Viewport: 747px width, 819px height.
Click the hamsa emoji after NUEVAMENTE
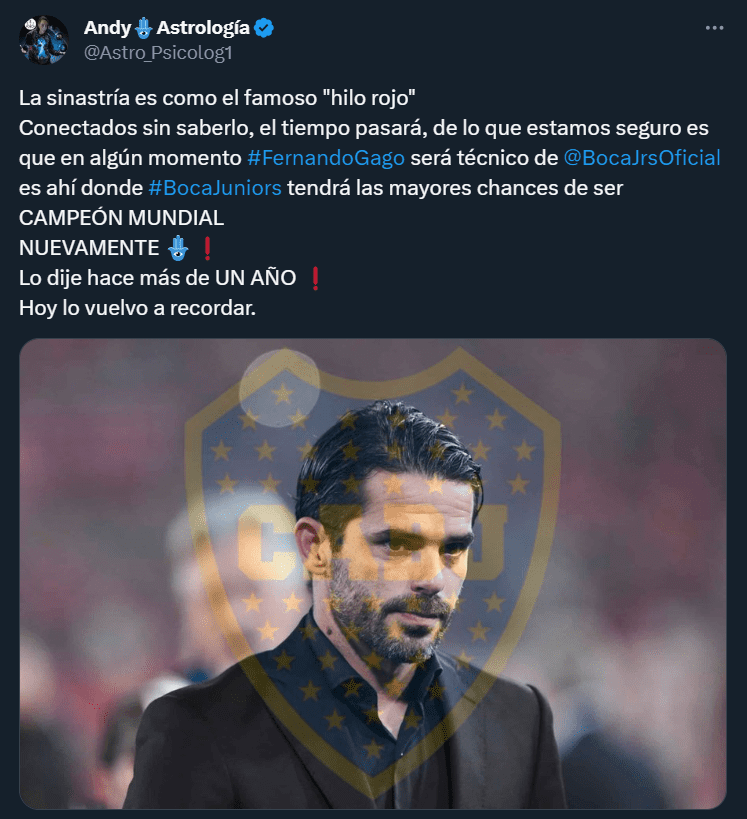(x=178, y=248)
